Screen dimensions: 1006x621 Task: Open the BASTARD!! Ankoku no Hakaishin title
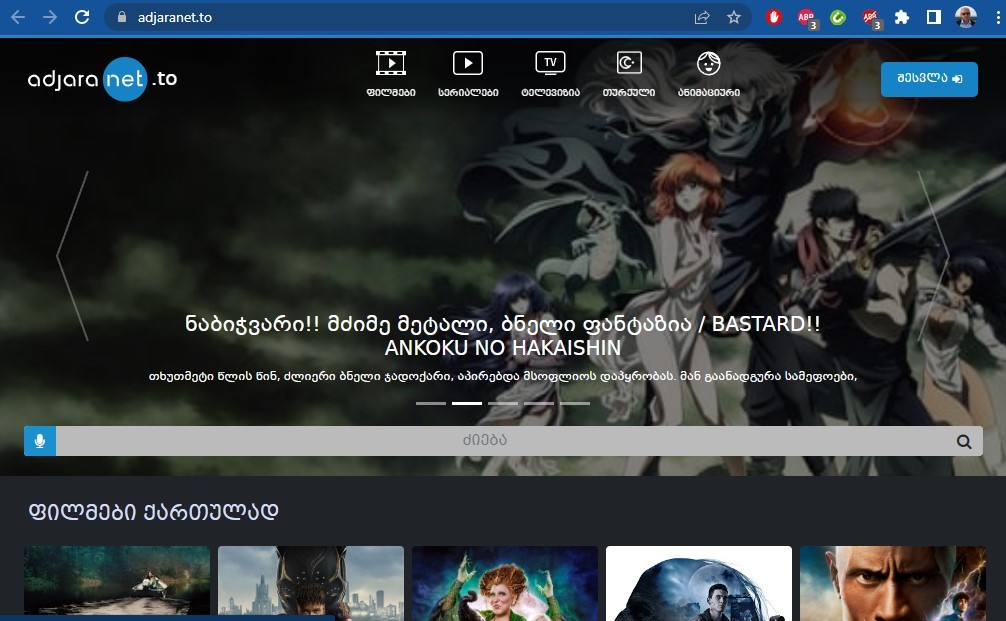(x=503, y=336)
